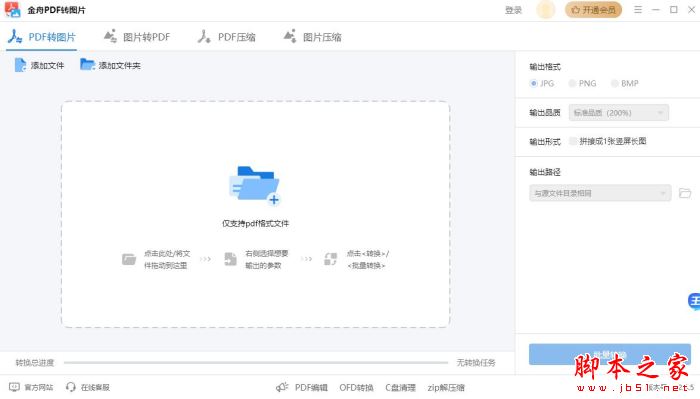Click the large folder plus icon in drop area
Image resolution: width=700 pixels, height=399 pixels.
(254, 185)
